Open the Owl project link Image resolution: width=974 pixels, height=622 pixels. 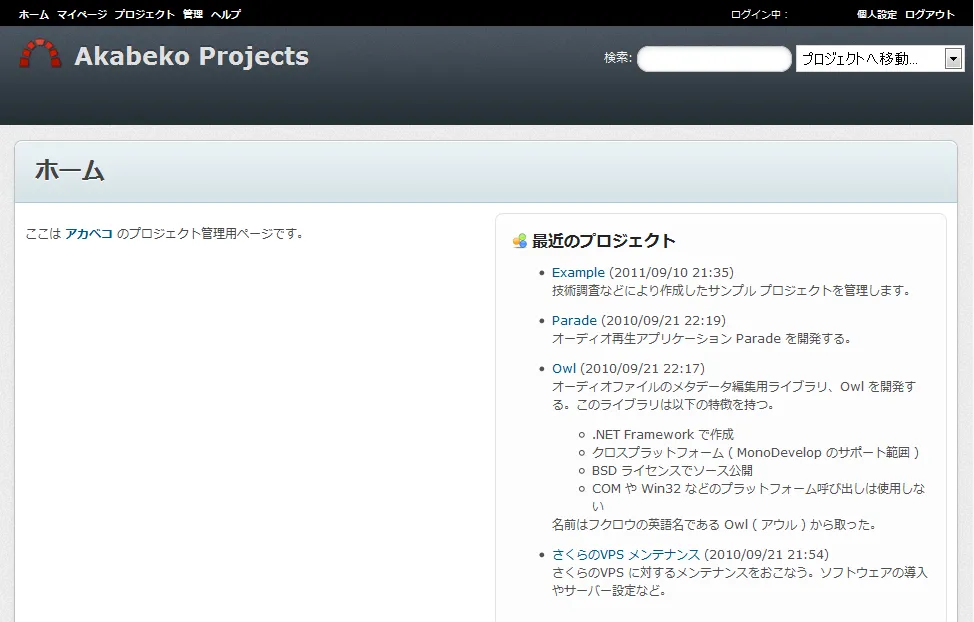pos(562,367)
